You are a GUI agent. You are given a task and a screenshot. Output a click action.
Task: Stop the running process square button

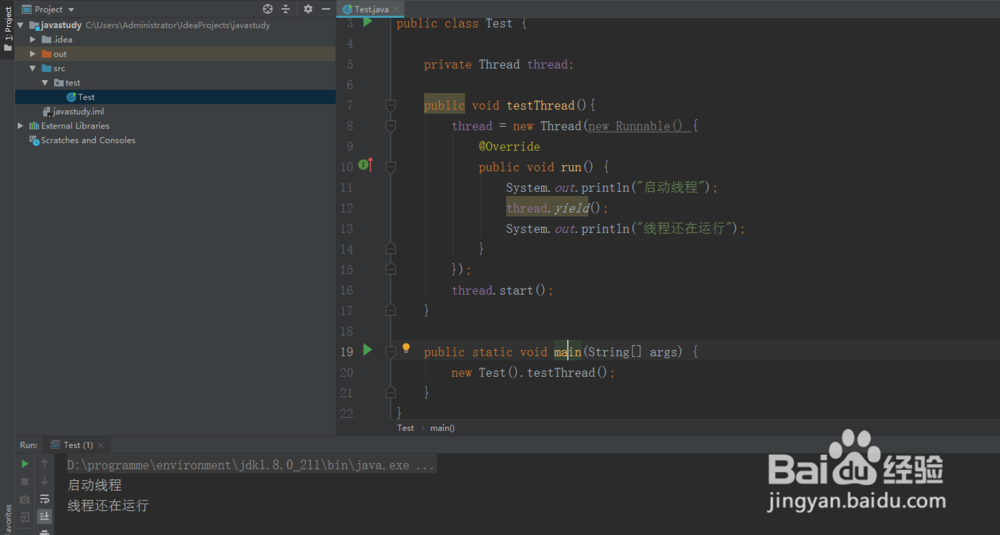pos(24,481)
